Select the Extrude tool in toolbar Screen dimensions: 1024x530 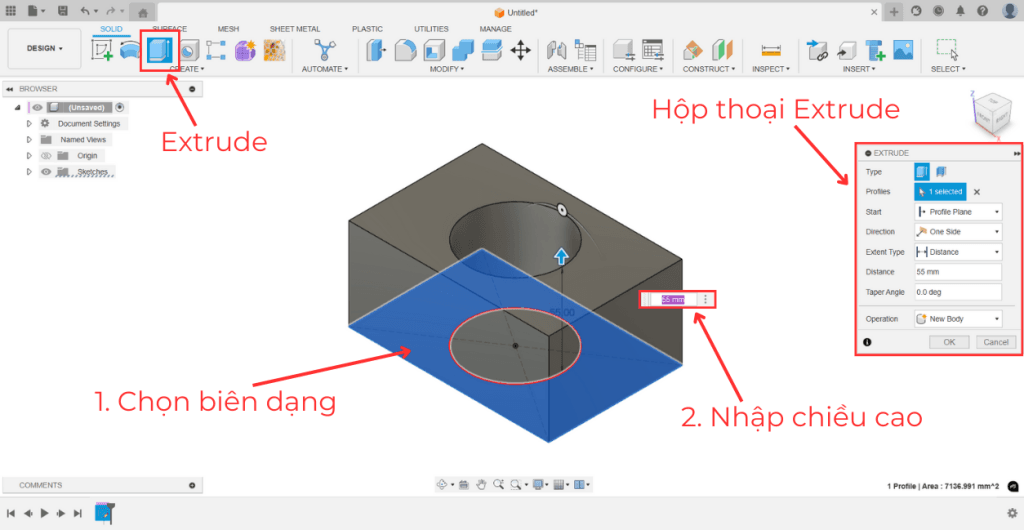coord(159,49)
